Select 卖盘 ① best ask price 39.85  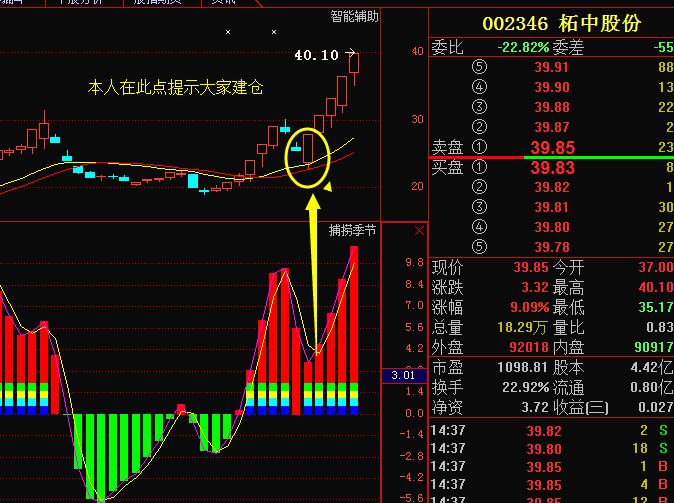pyautogui.click(x=552, y=147)
